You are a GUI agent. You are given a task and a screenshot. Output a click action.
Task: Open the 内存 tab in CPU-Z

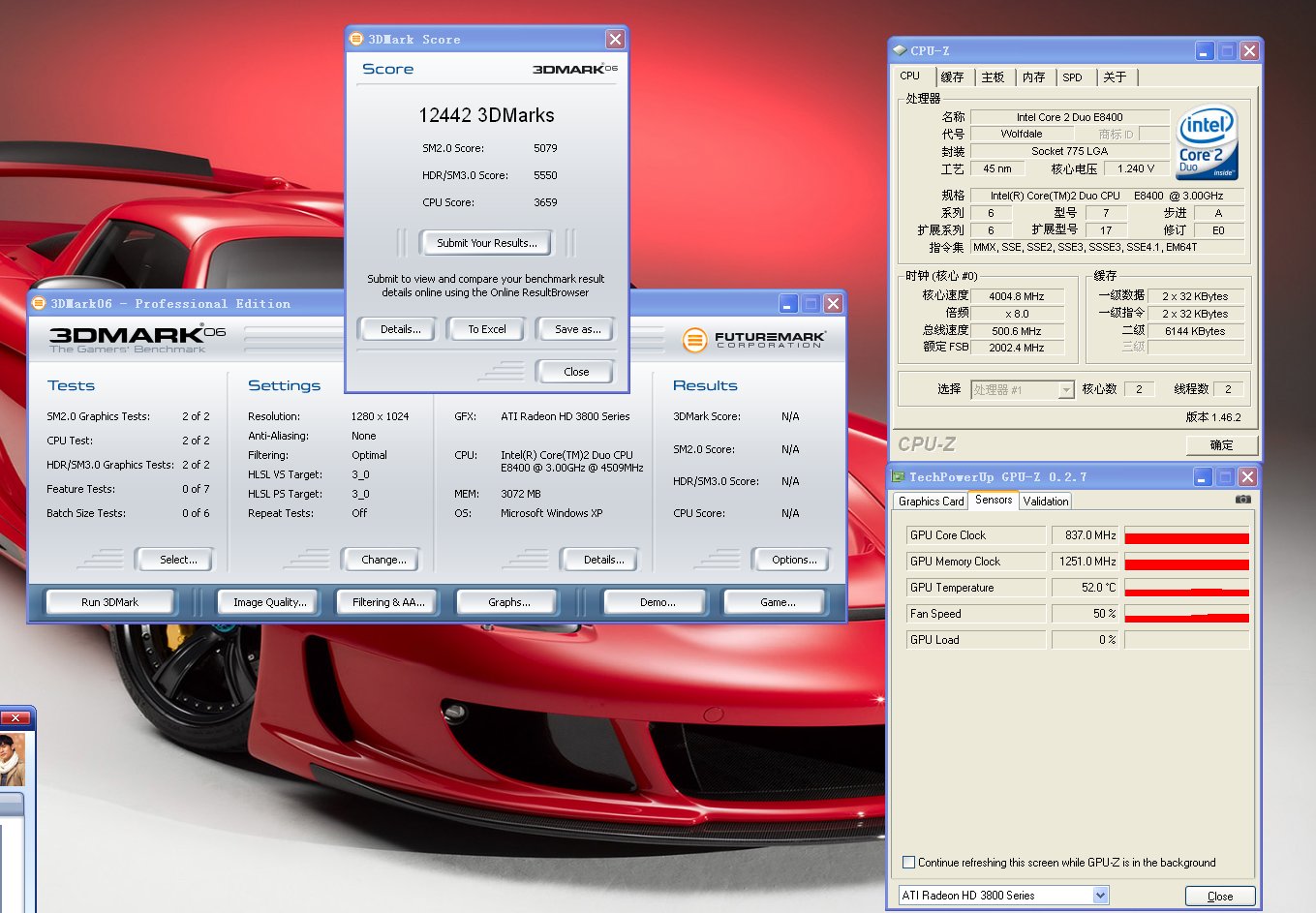pos(1034,76)
